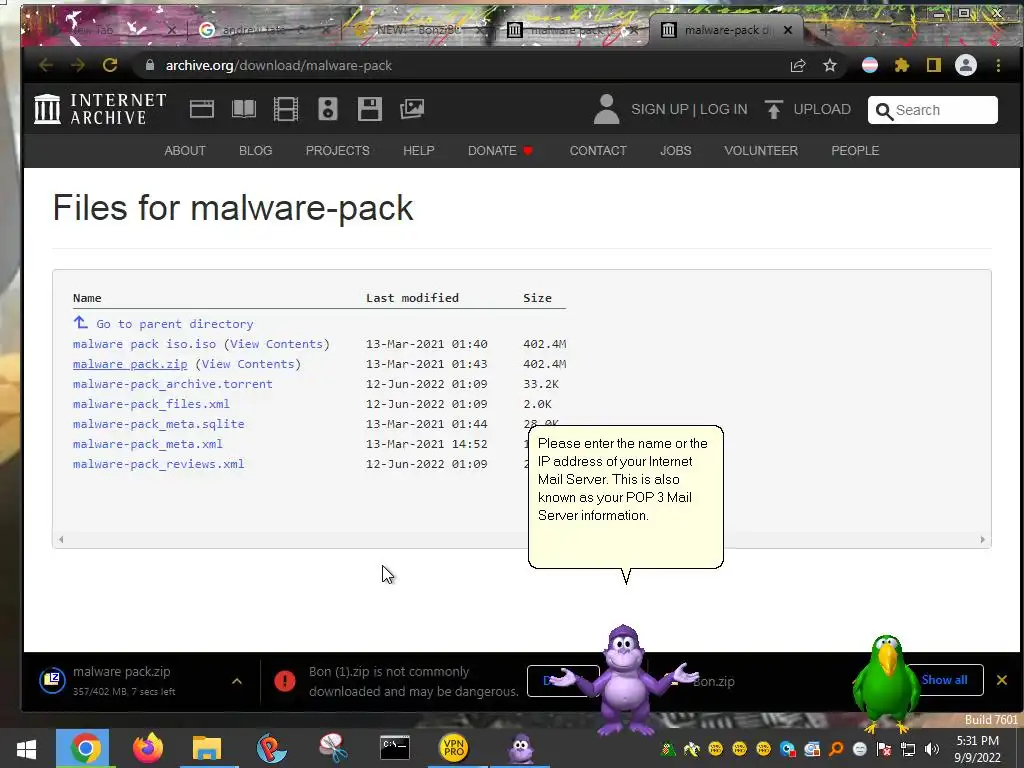This screenshot has height=768, width=1024.
Task: Click the SIGN UP link
Action: [x=660, y=109]
